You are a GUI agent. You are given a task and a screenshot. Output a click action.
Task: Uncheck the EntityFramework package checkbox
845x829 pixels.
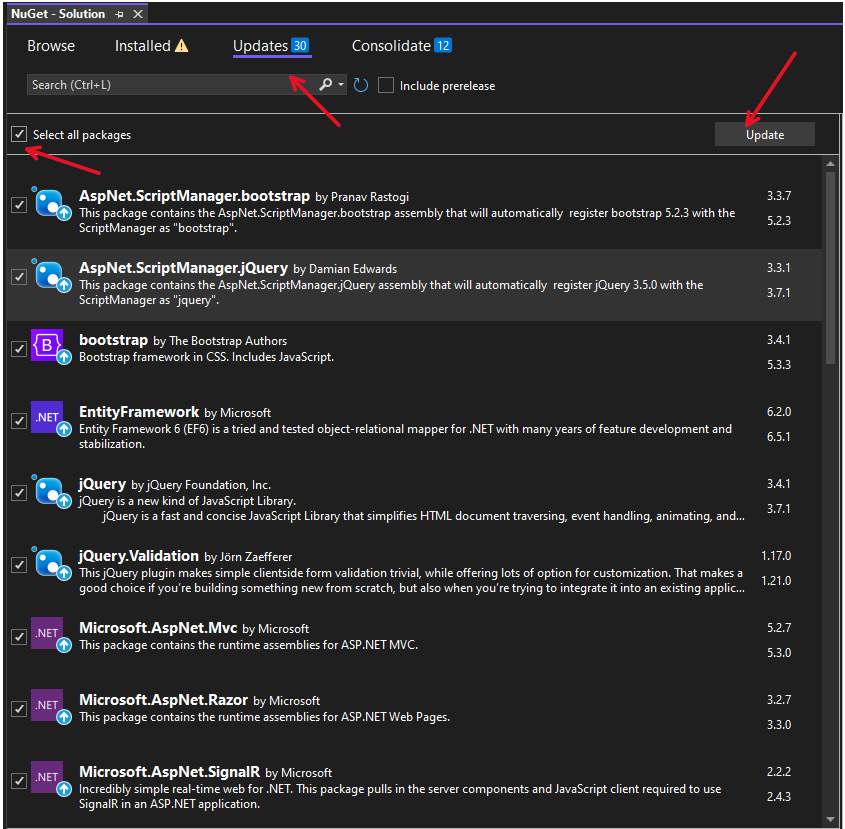click(19, 420)
